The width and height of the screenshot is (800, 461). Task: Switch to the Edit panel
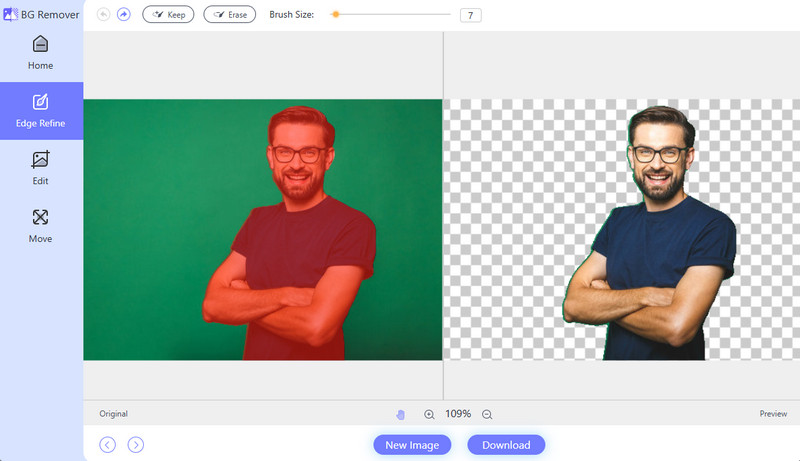pos(41,168)
